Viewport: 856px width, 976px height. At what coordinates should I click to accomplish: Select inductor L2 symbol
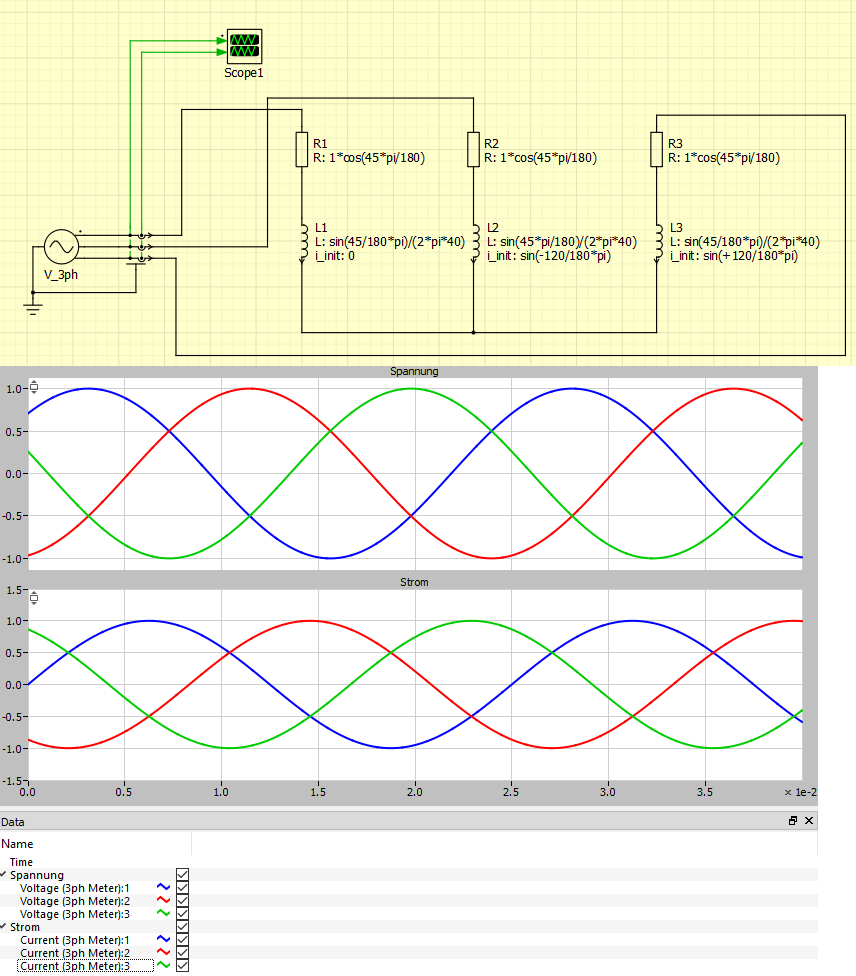coord(475,243)
